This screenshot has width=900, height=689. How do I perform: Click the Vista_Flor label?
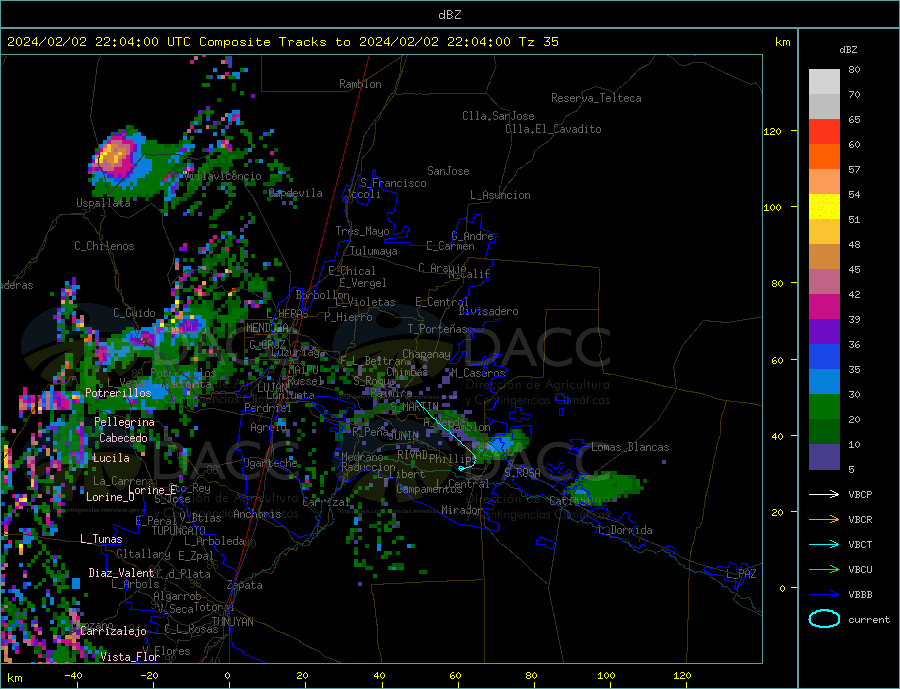click(x=130, y=656)
